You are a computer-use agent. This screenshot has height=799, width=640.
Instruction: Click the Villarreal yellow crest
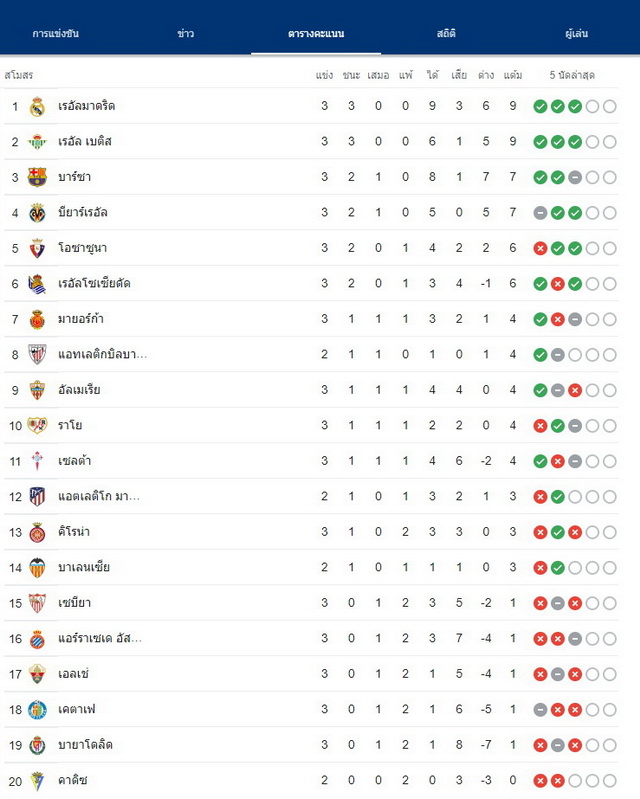(x=37, y=213)
